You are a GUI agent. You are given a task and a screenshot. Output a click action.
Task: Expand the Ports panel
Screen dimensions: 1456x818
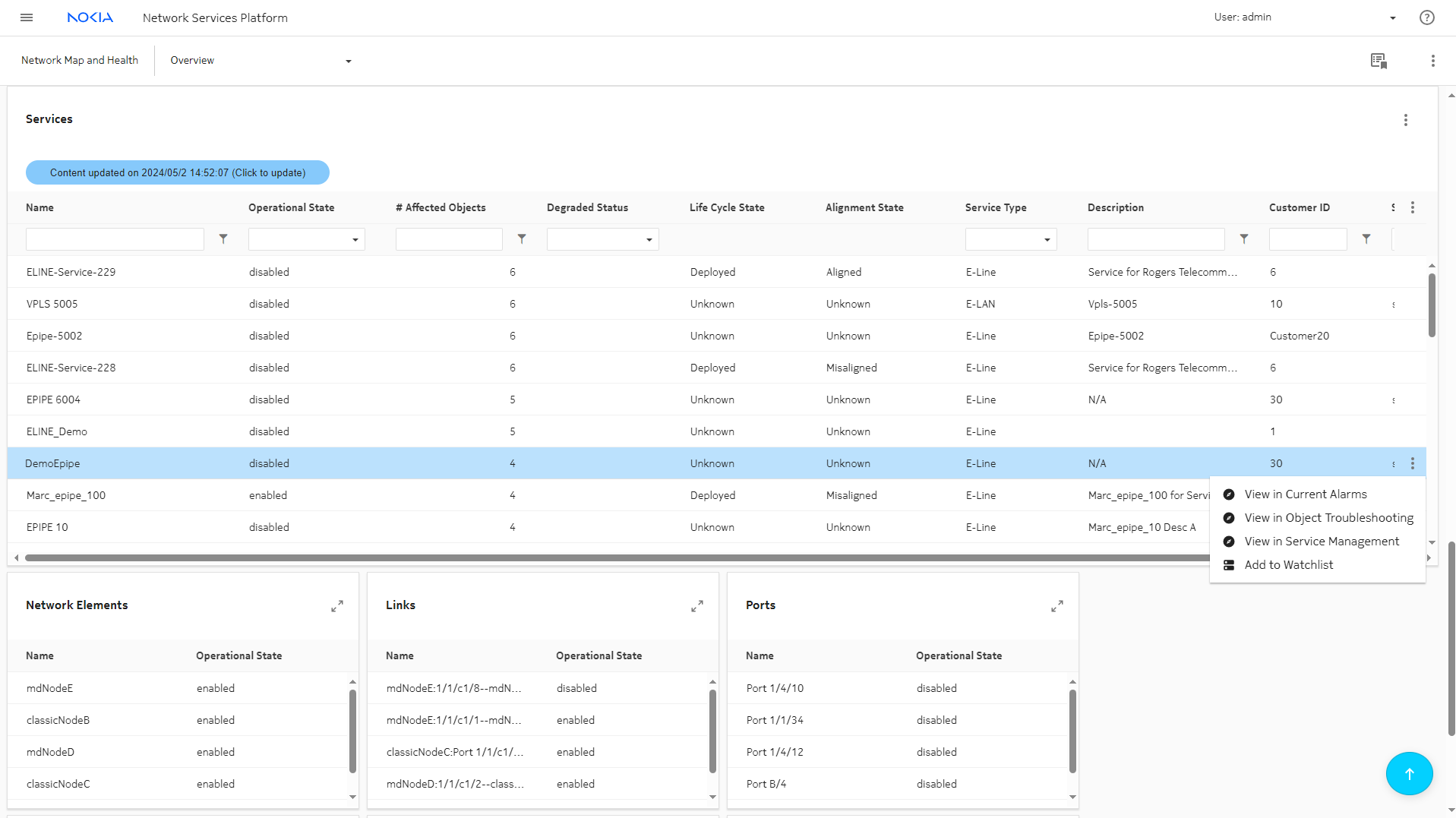[1056, 606]
